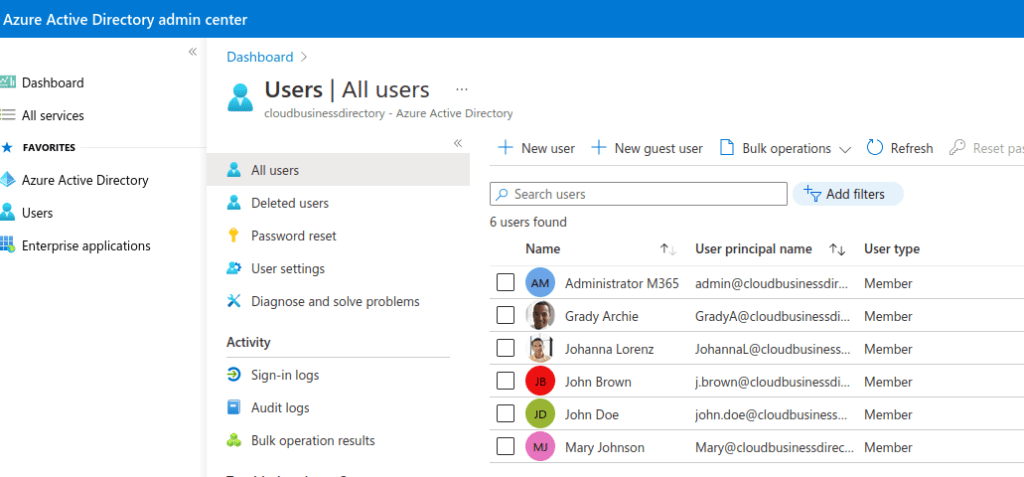Click the All services list icon
This screenshot has width=1024, height=477.
coord(7,115)
